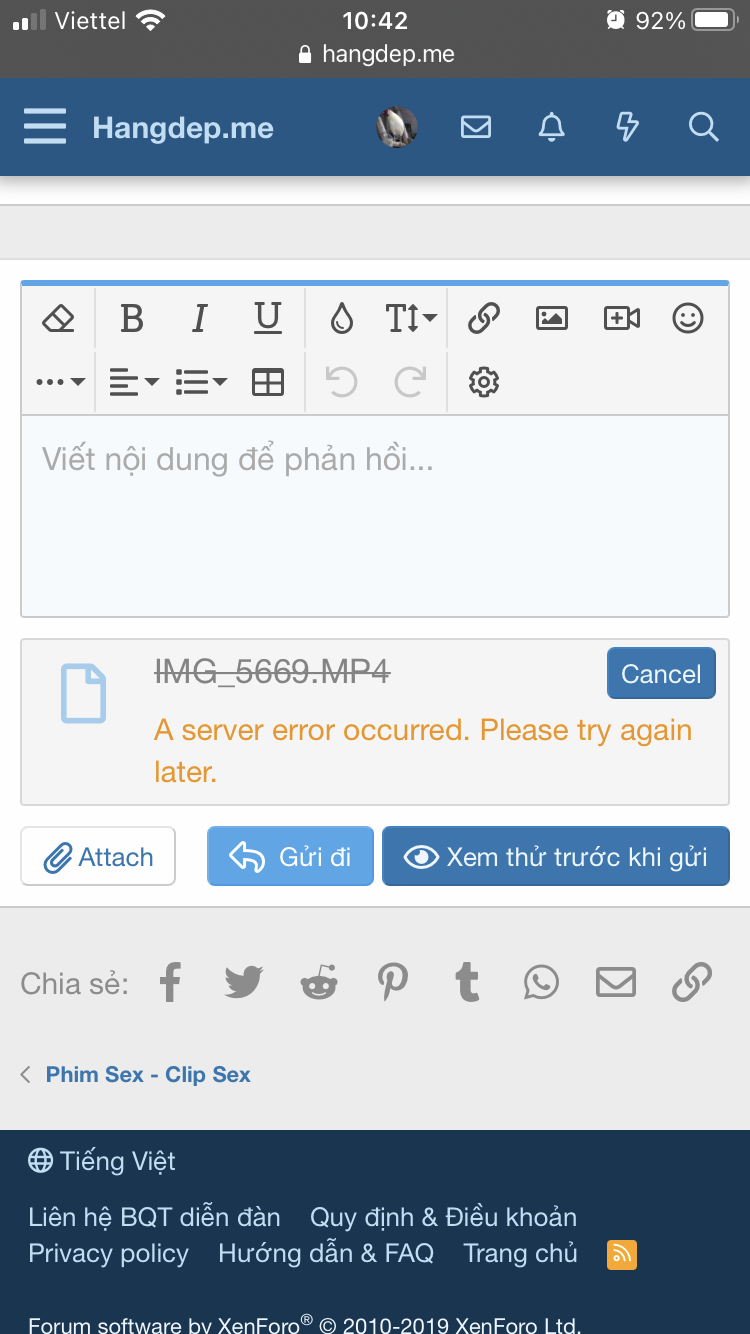Viewport: 750px width, 1334px height.
Task: Open the text color droplet picker
Action: pyautogui.click(x=342, y=319)
